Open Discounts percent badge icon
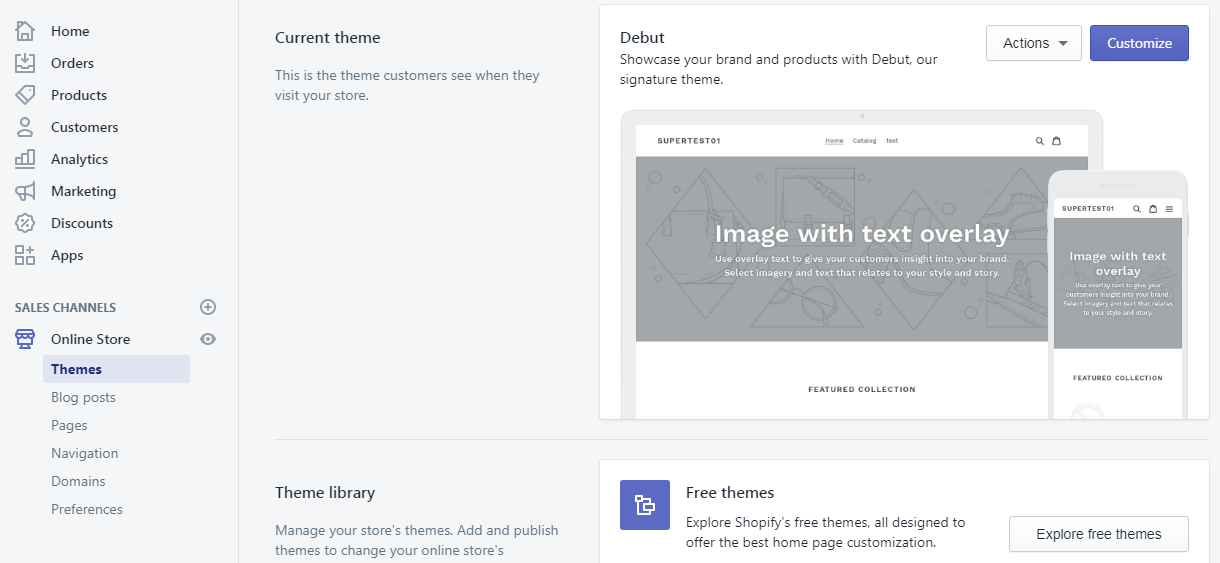This screenshot has width=1220, height=563. coord(25,223)
